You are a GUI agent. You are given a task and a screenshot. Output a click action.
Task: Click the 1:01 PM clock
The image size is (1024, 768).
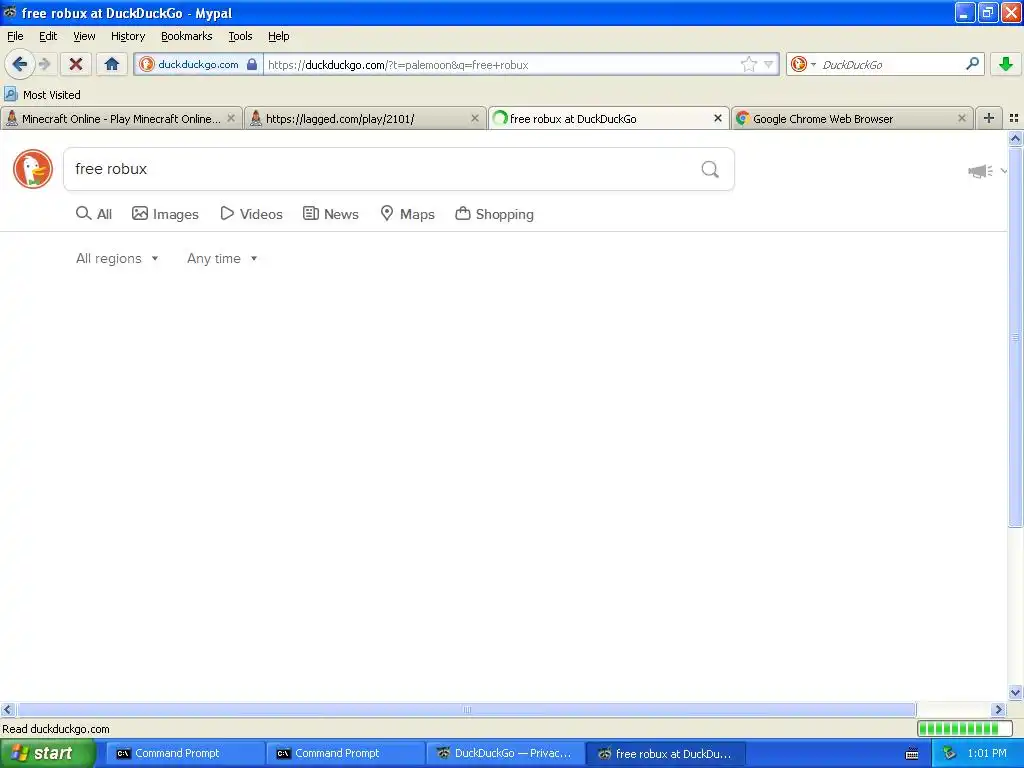click(x=987, y=753)
